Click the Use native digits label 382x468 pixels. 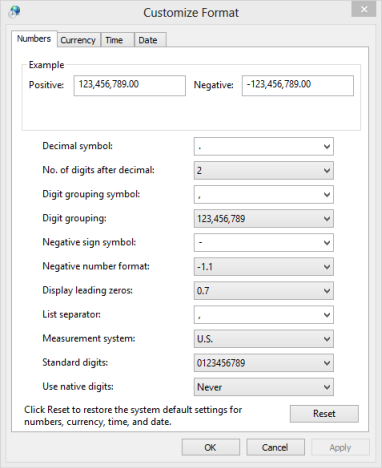pyautogui.click(x=78, y=386)
